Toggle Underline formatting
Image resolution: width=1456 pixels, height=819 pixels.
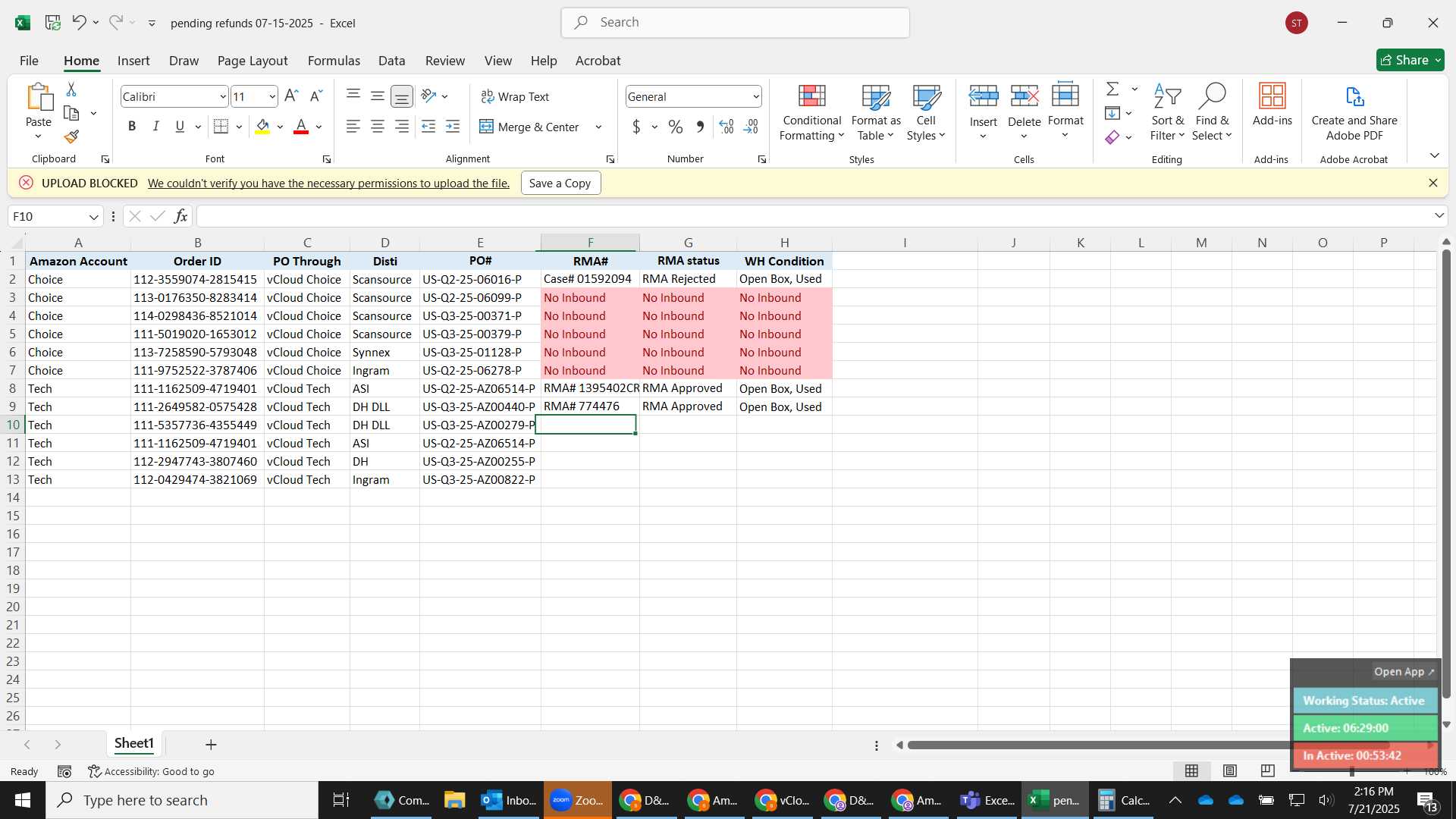(180, 127)
